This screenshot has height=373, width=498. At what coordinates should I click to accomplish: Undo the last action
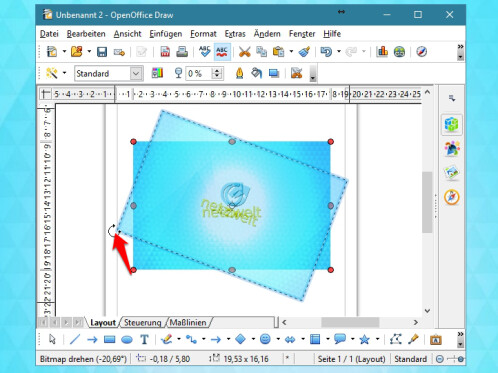pos(326,52)
